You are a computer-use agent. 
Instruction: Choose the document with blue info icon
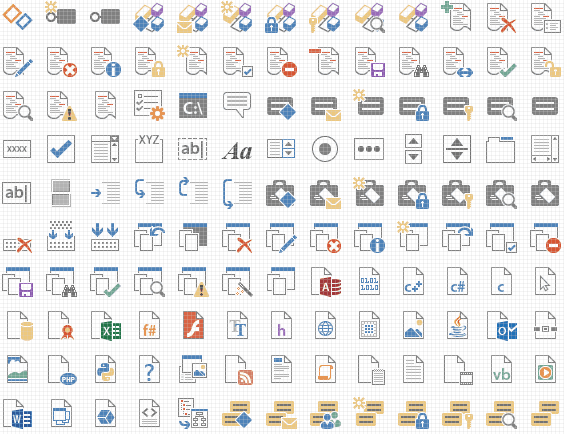[x=105, y=61]
